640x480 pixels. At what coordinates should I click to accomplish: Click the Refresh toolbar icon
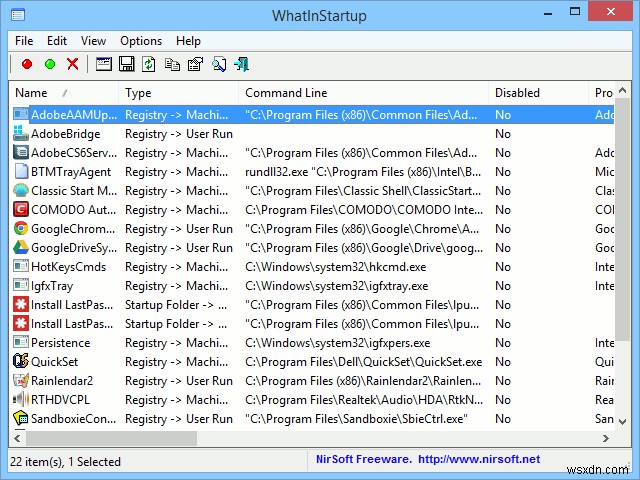point(149,64)
